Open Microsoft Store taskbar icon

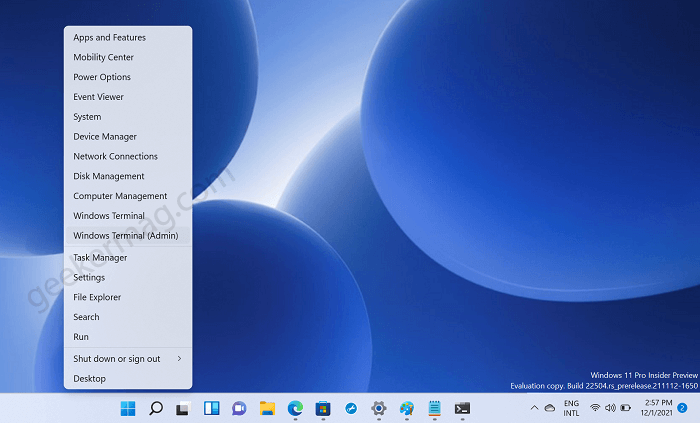(x=323, y=408)
